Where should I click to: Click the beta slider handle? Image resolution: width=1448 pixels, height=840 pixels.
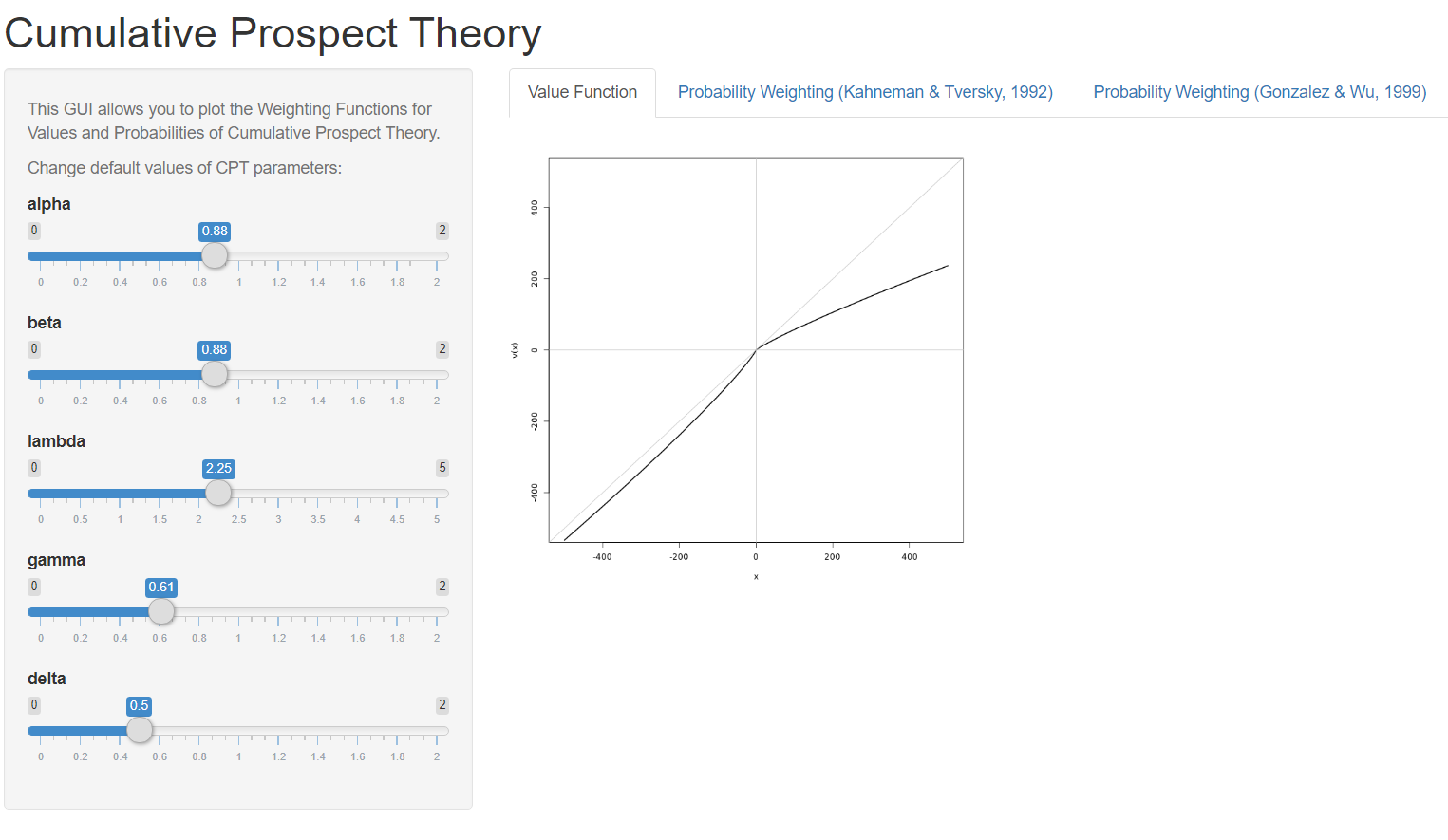point(215,374)
